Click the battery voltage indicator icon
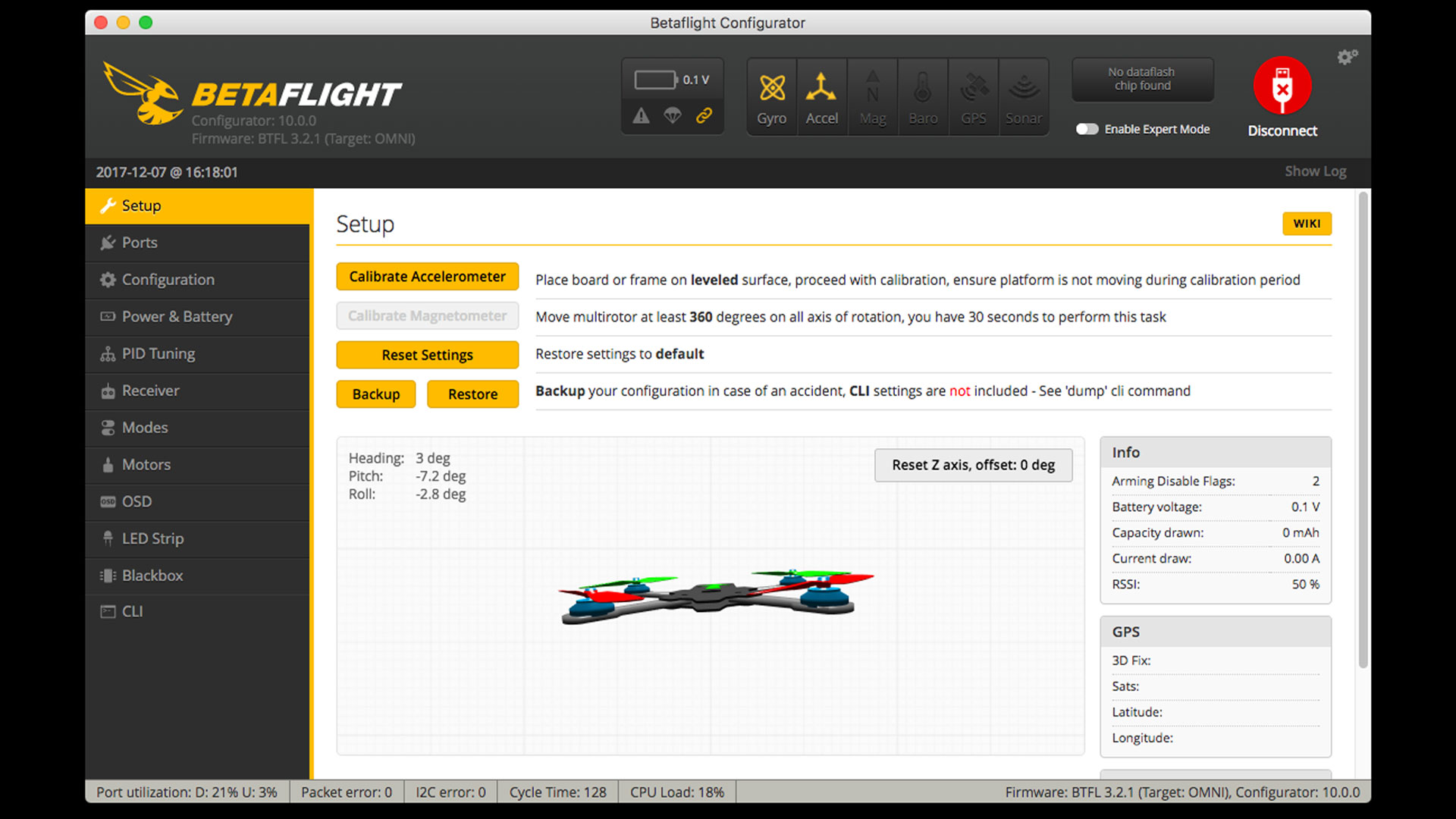Screen dimensions: 1456x819 [x=656, y=80]
